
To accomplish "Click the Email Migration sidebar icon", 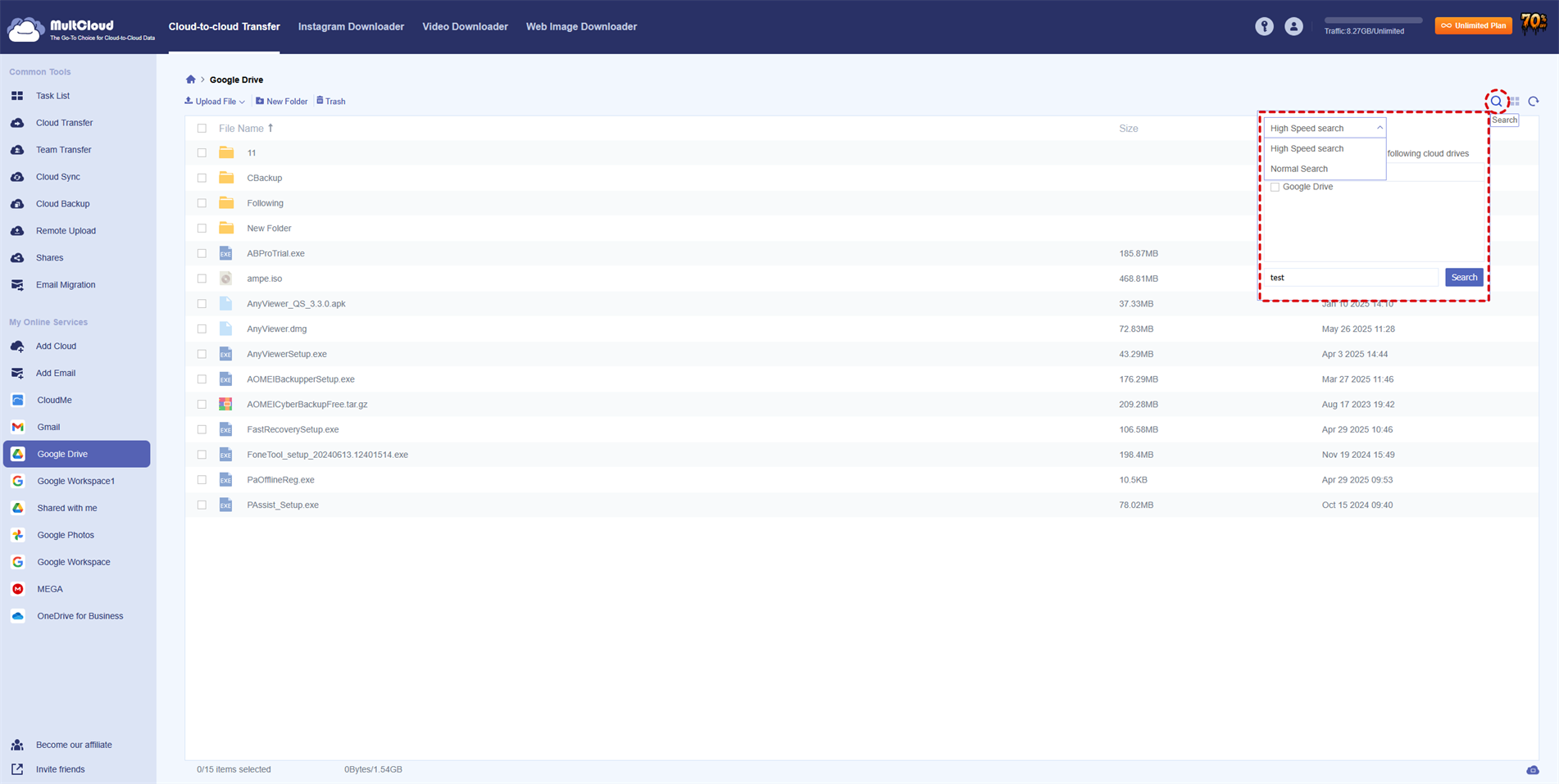I will point(17,285).
